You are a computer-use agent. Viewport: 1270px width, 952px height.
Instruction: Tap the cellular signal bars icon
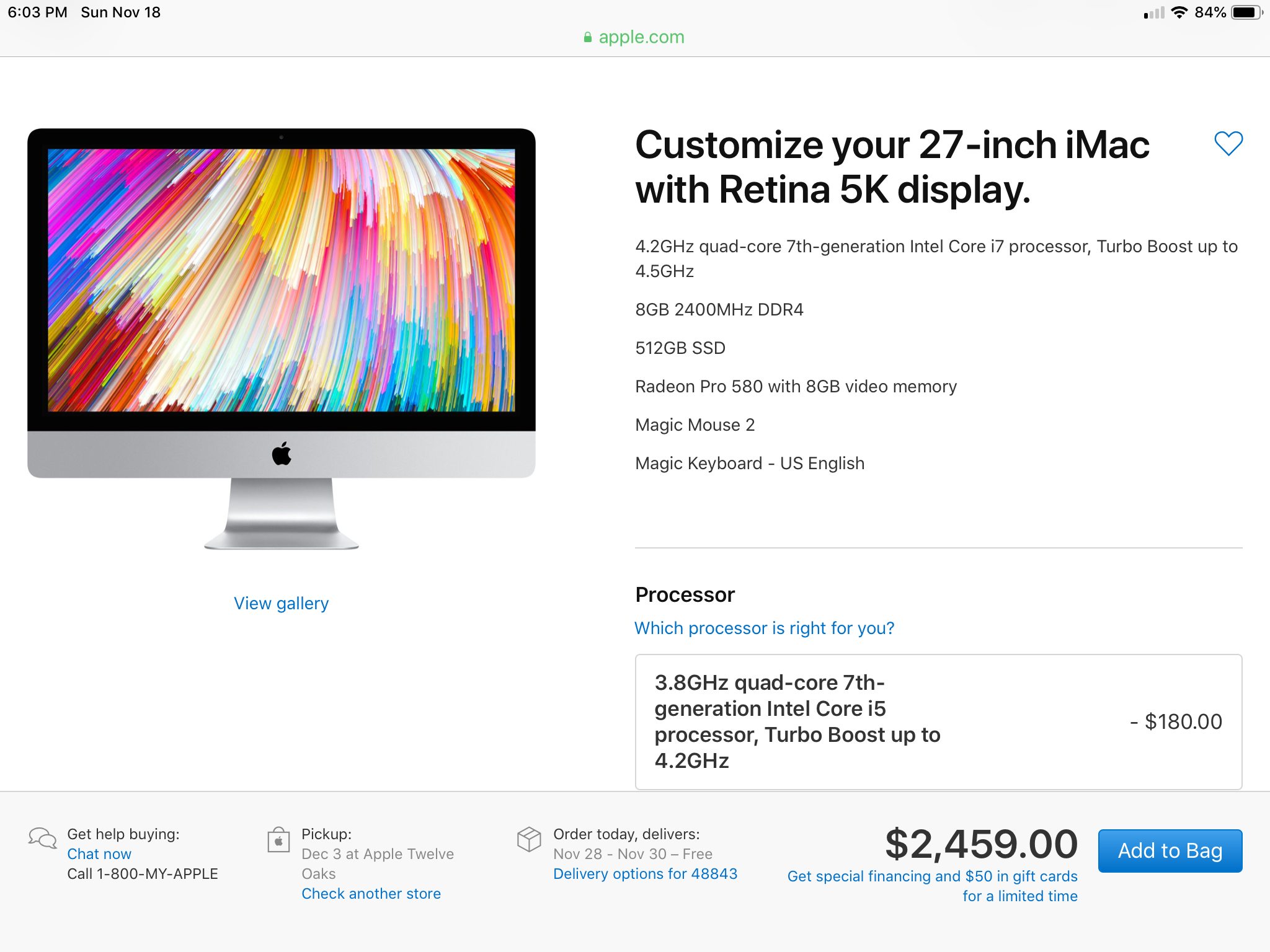(x=1153, y=13)
